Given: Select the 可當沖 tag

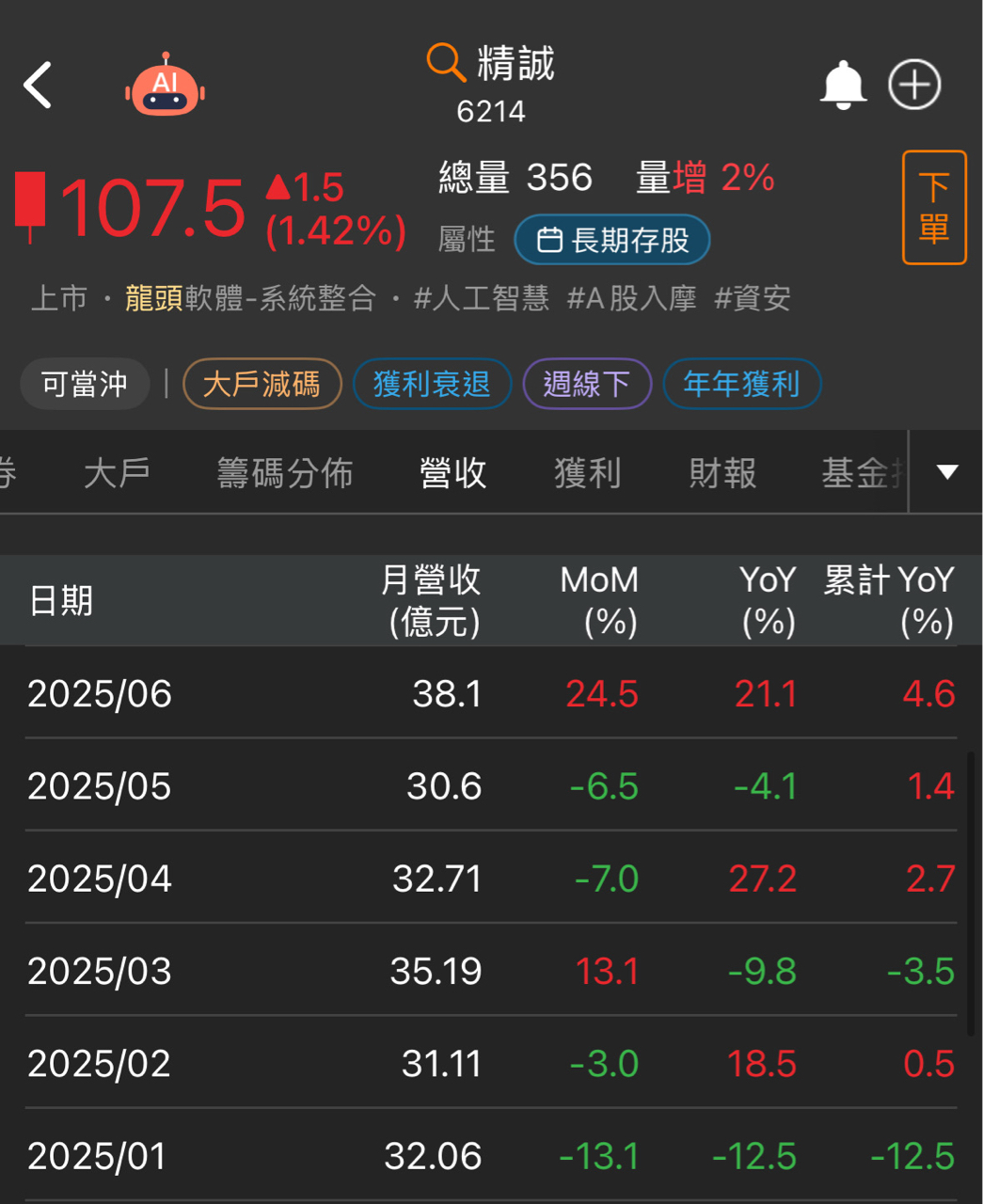Looking at the screenshot, I should (x=85, y=384).
